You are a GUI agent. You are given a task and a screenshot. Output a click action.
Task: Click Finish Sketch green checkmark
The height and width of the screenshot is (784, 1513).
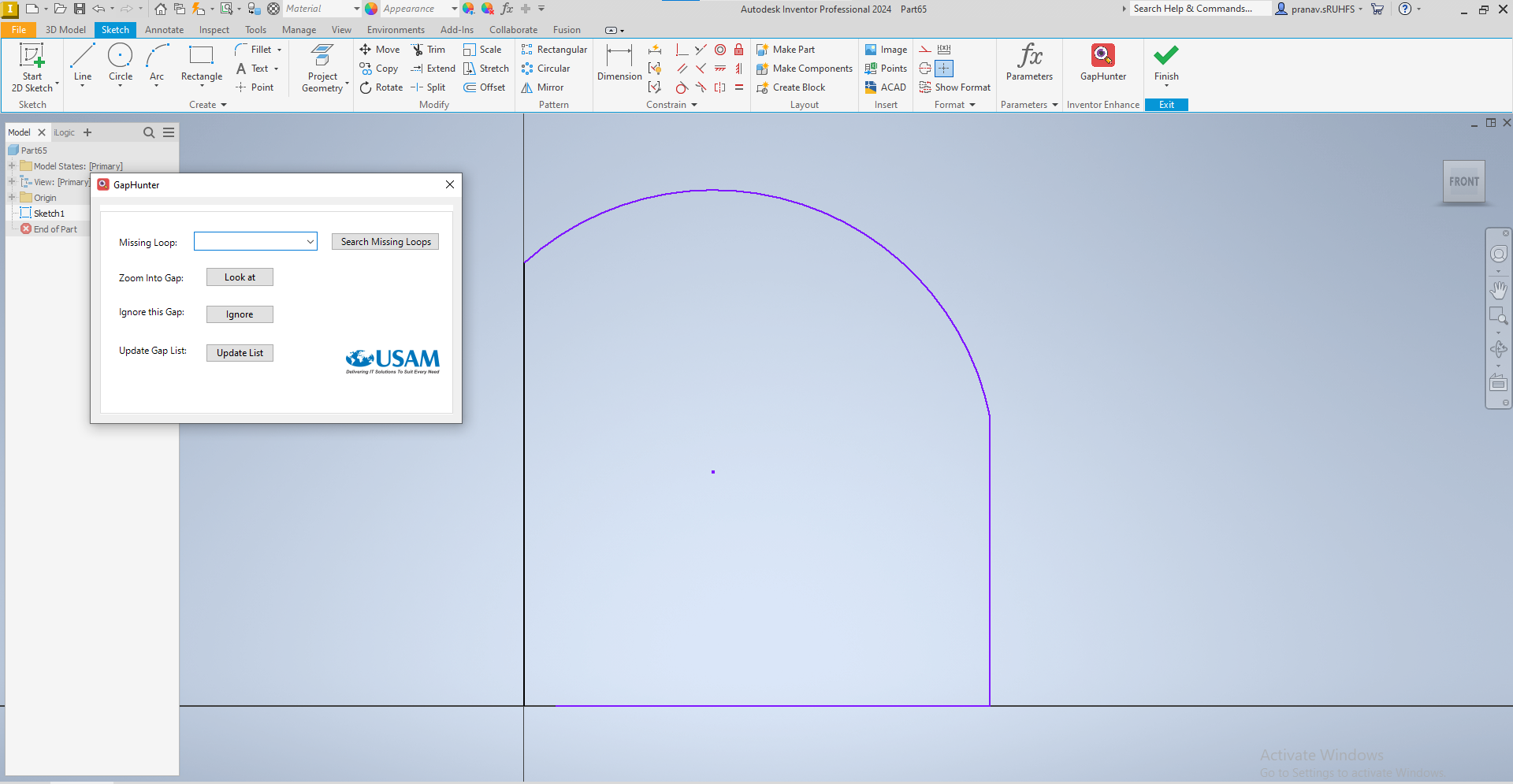click(x=1166, y=63)
